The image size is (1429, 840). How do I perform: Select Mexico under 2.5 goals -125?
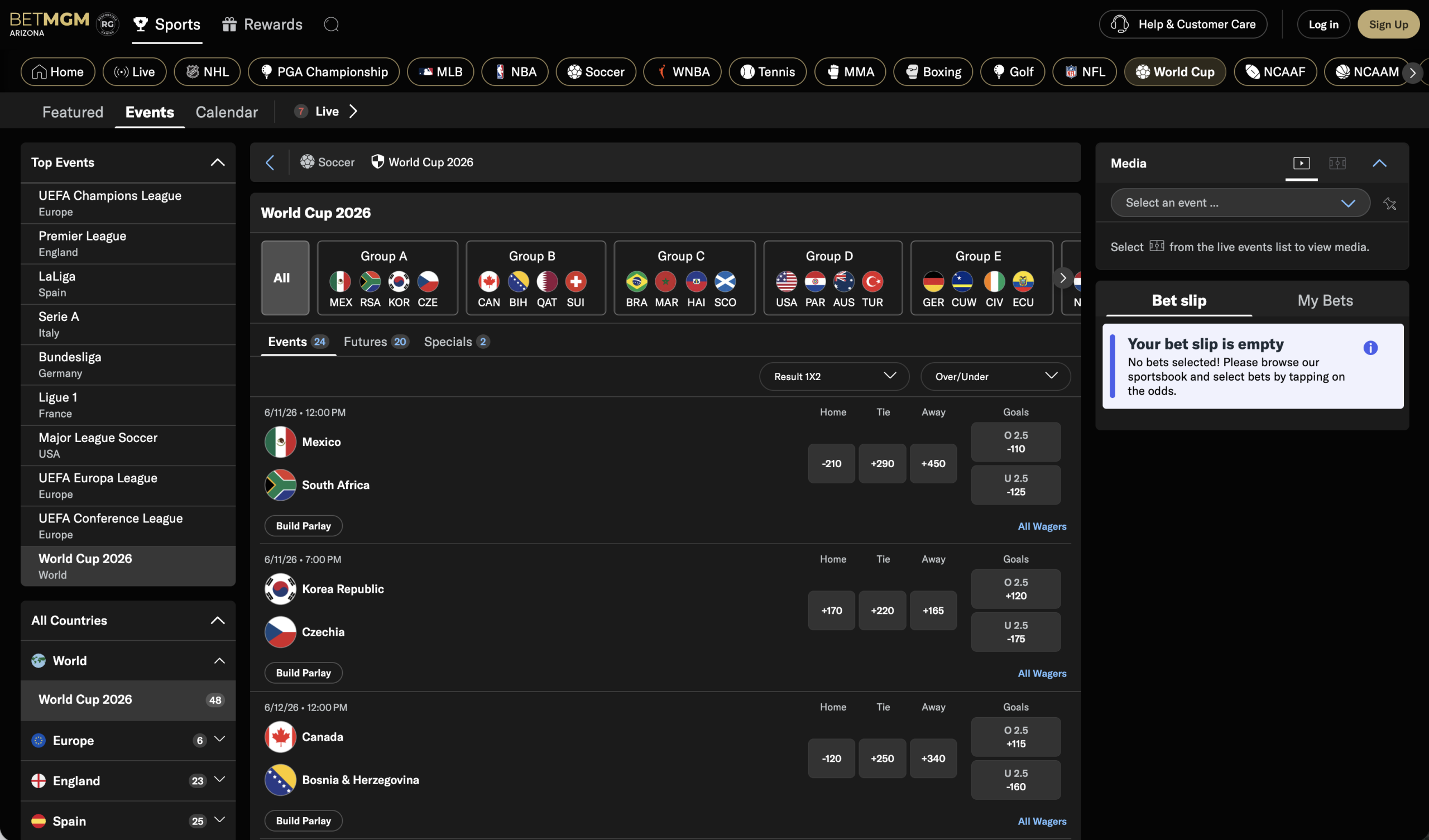point(1015,485)
